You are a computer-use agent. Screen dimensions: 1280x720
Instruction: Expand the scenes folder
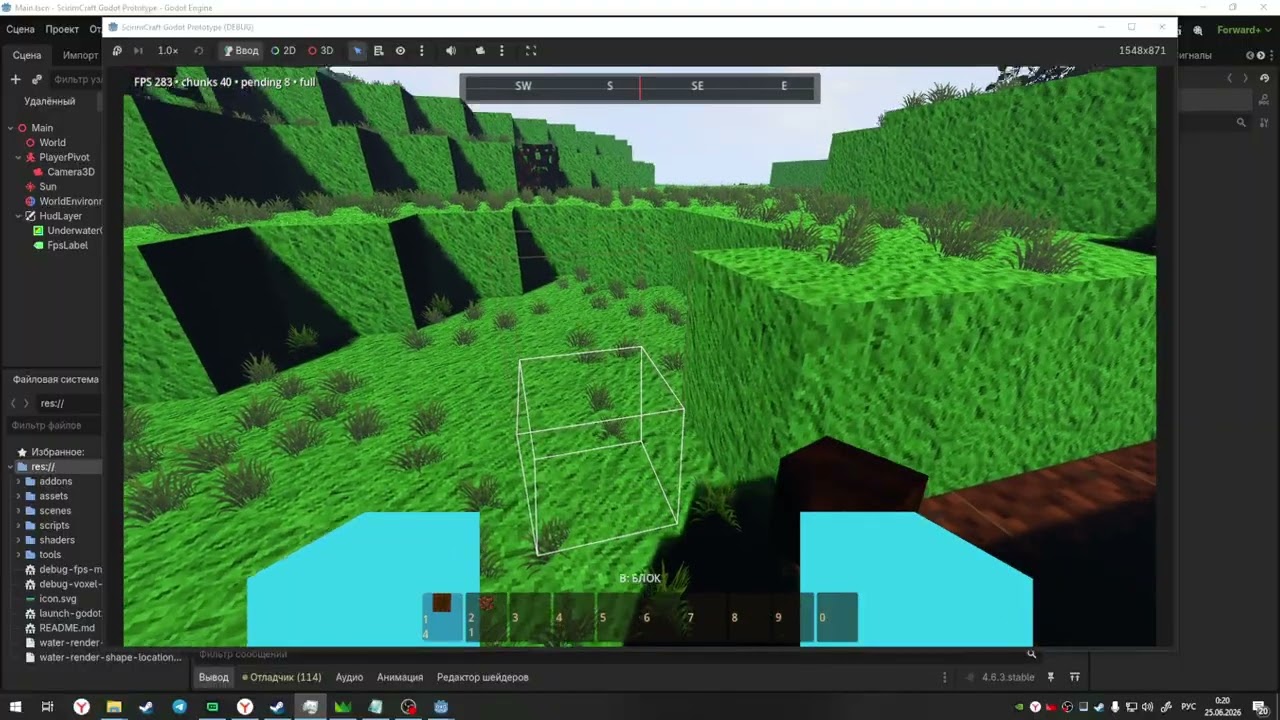click(x=18, y=511)
